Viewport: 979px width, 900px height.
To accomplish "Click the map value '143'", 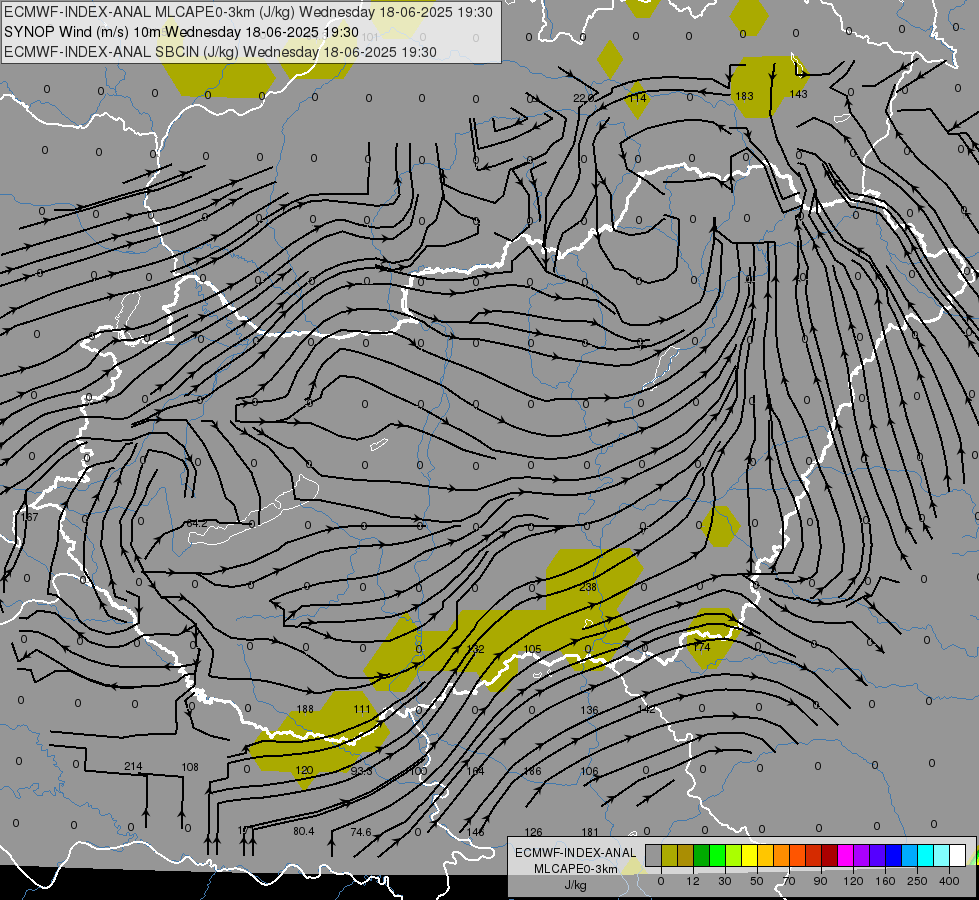I will coord(799,94).
